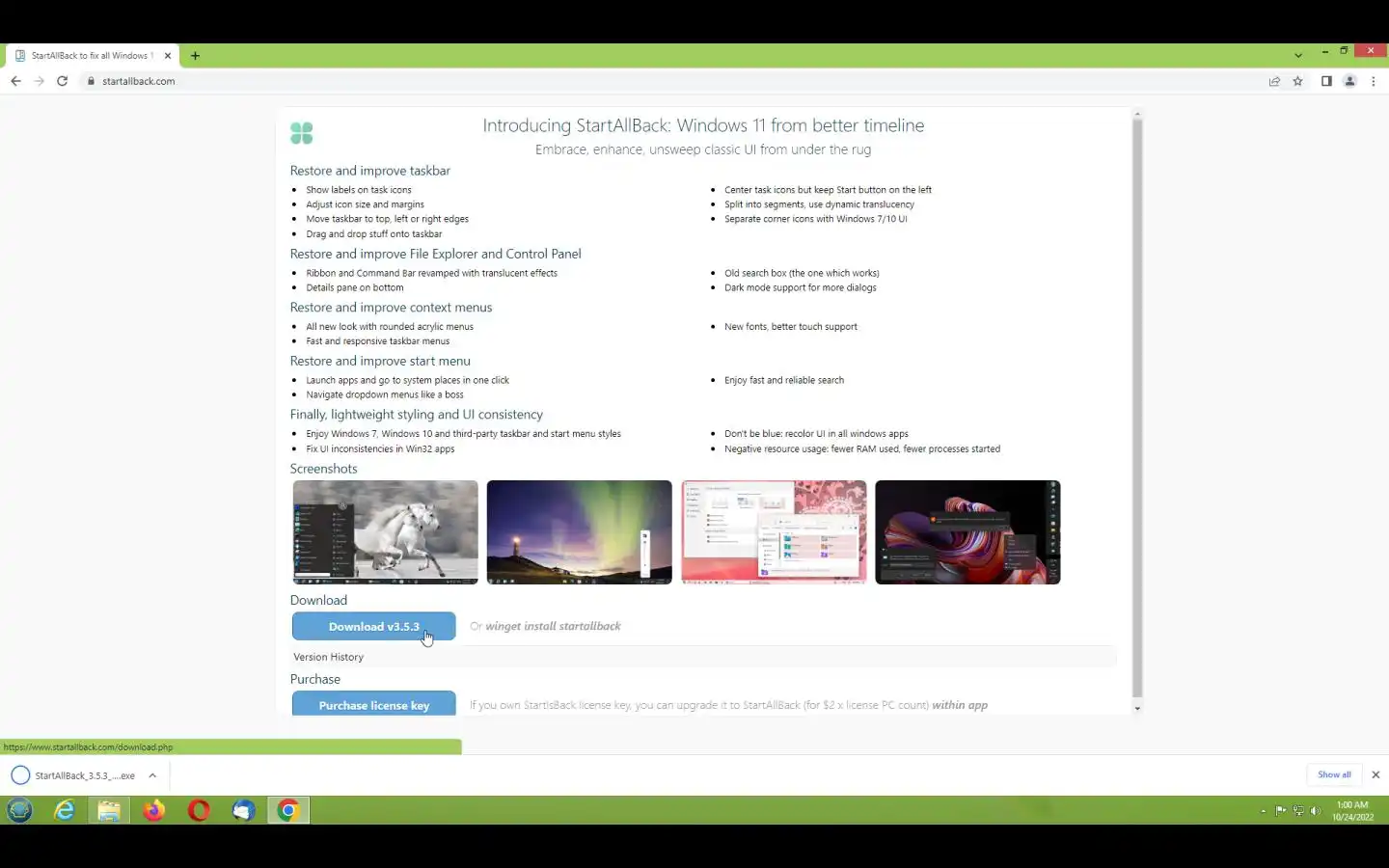Open the StartAllBack_3.5.3 exe download item

click(x=76, y=775)
